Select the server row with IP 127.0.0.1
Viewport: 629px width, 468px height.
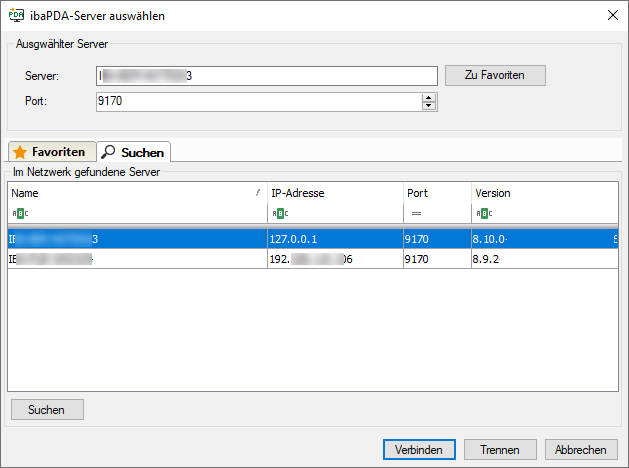(313, 239)
